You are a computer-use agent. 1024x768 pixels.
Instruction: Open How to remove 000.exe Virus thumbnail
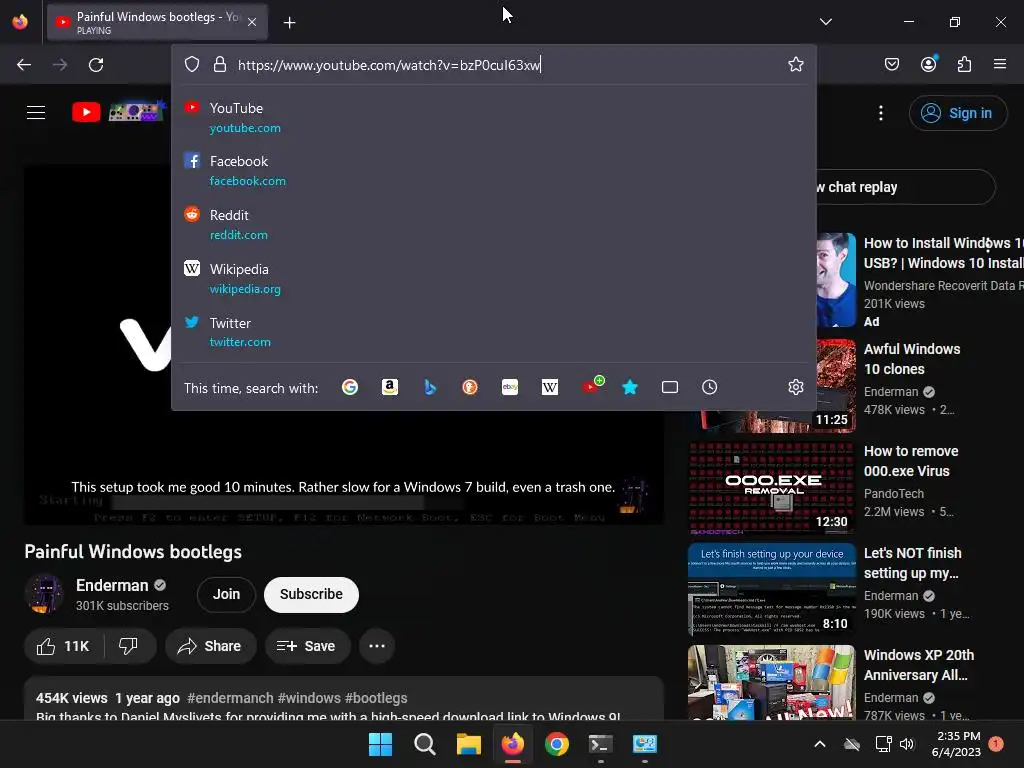coord(772,488)
